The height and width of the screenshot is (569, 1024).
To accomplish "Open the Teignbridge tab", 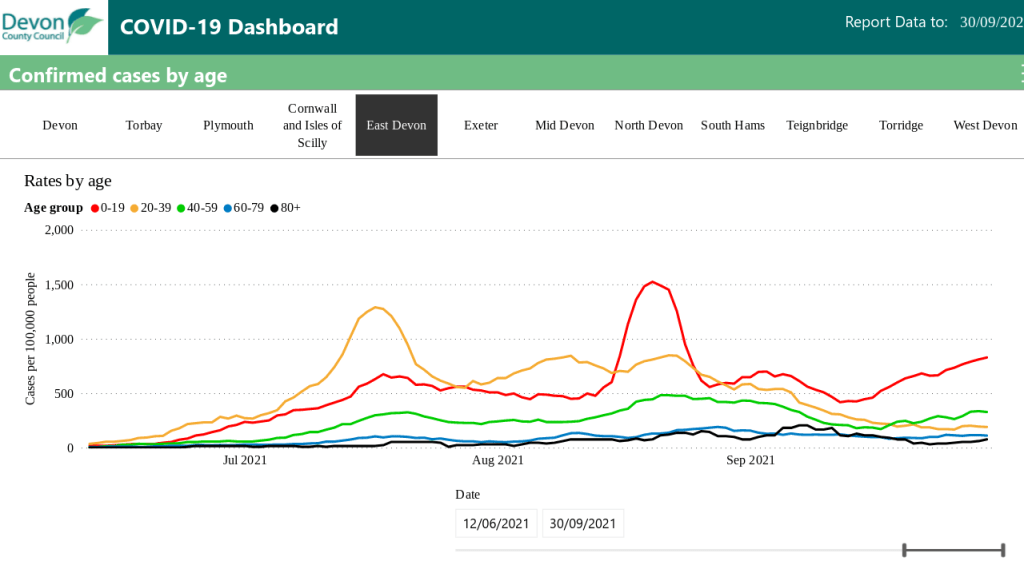I will coord(817,125).
